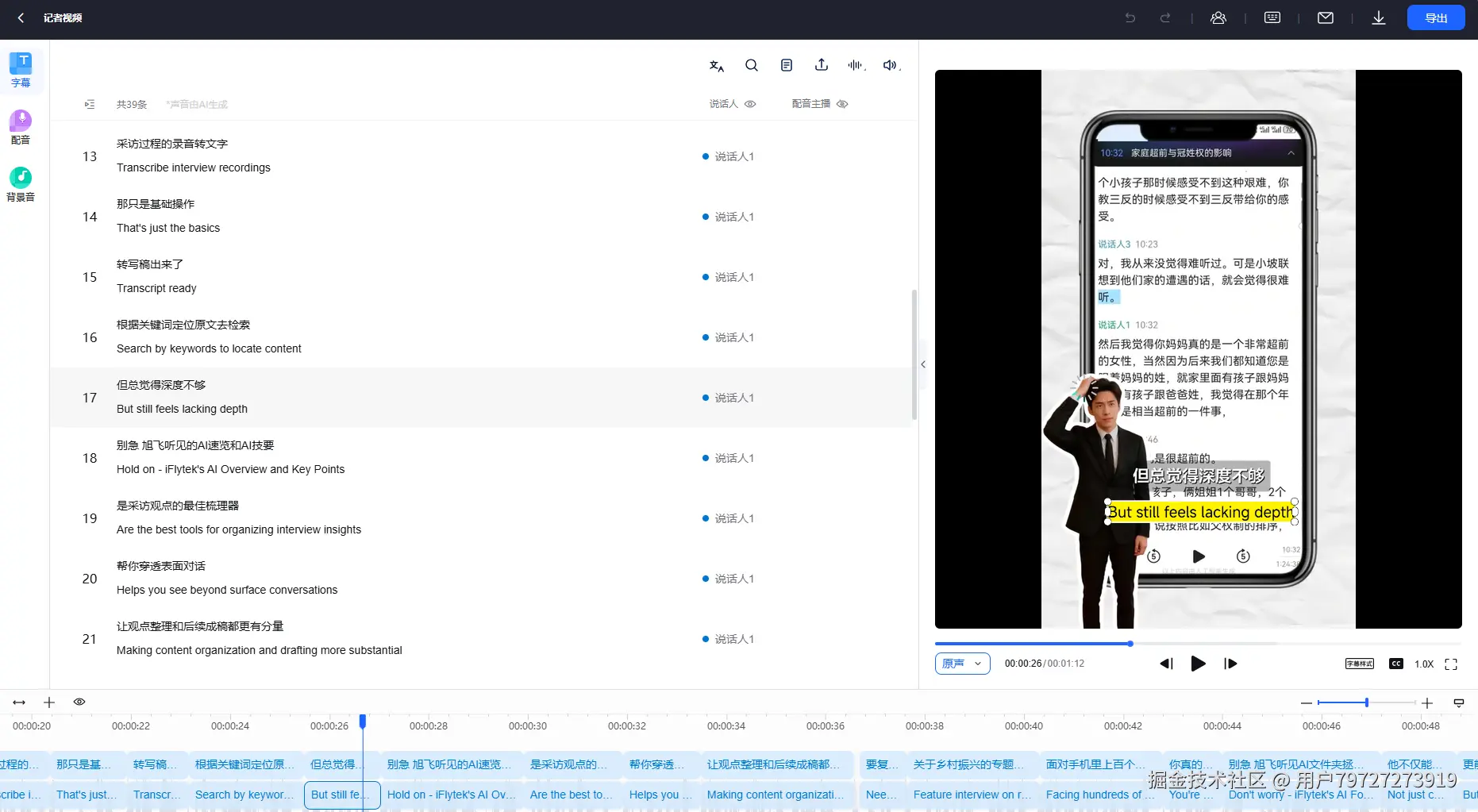Viewport: 1478px width, 812px height.
Task: Click subtitle text 是采访观点的最佳梳理器
Action: [178, 506]
